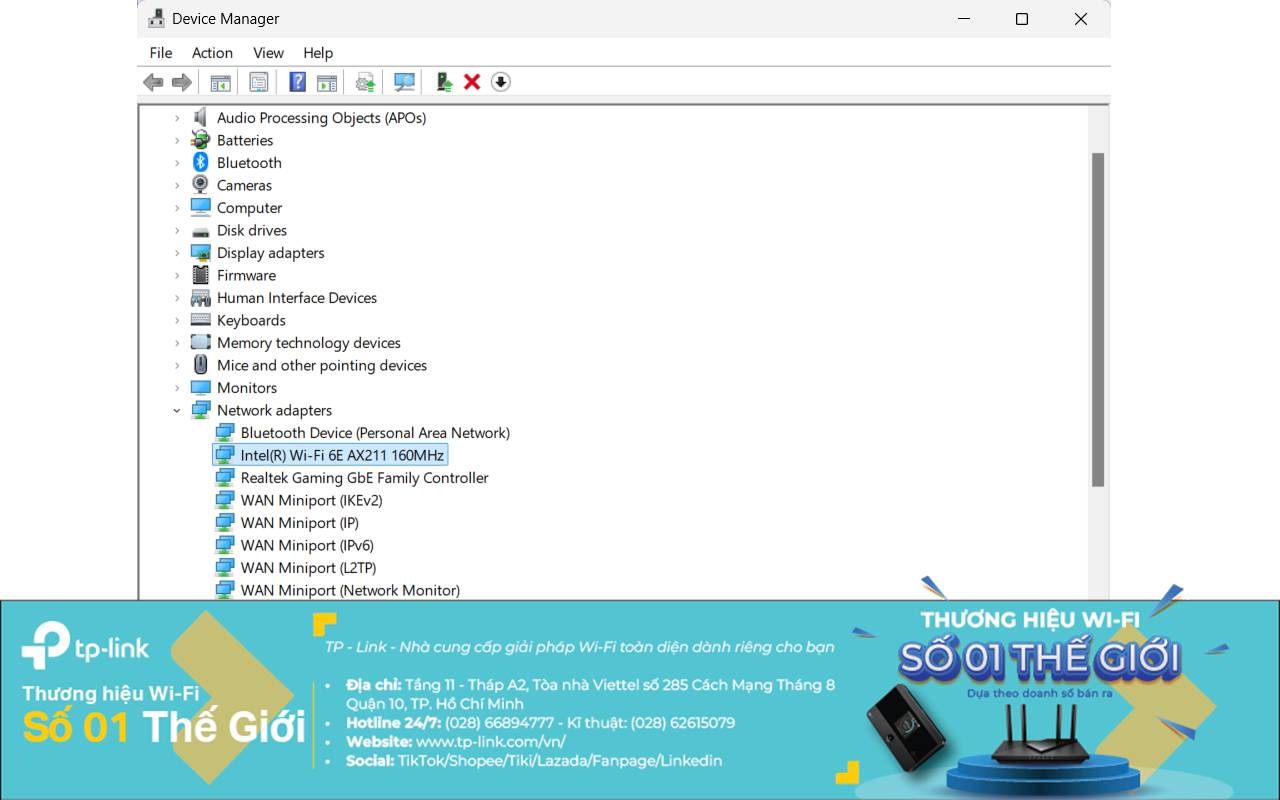
Task: Close the Device Manager window
Action: [x=1080, y=19]
